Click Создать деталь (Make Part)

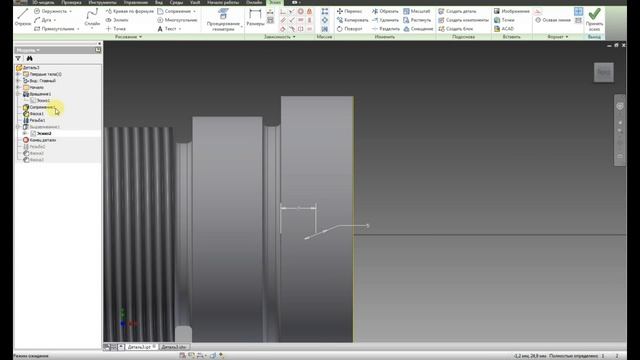pyautogui.click(x=457, y=11)
